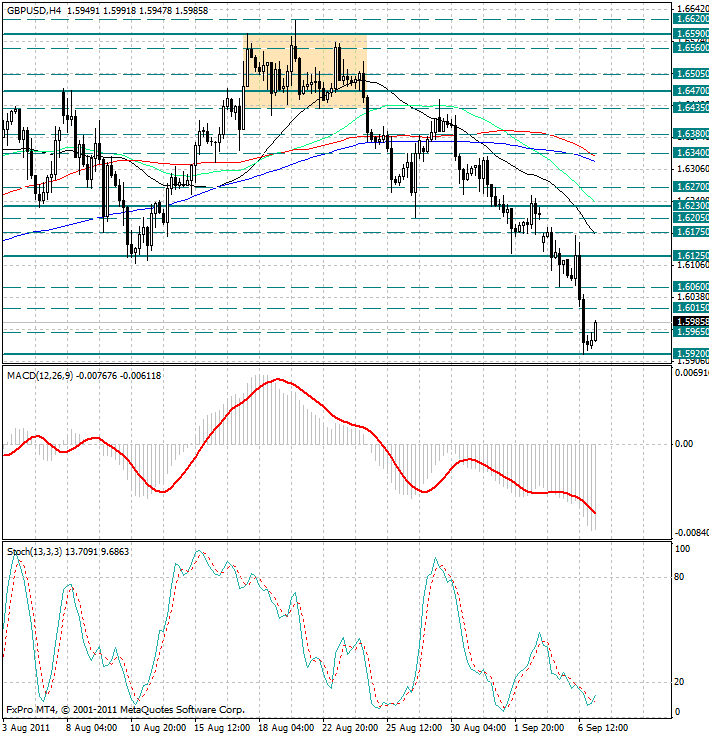Select the 1.6435 price level label
This screenshot has height=735, width=709.
[x=691, y=108]
